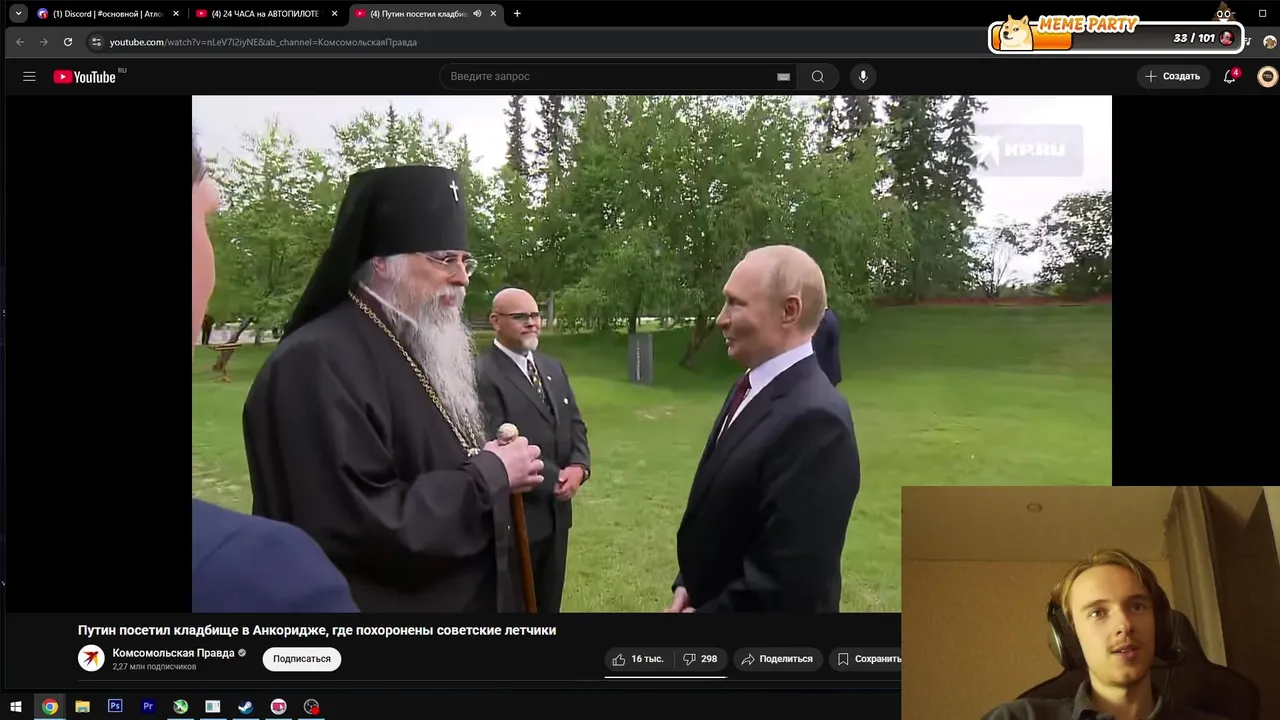Open a new browser tab
Viewport: 1280px width, 720px height.
pyautogui.click(x=517, y=14)
